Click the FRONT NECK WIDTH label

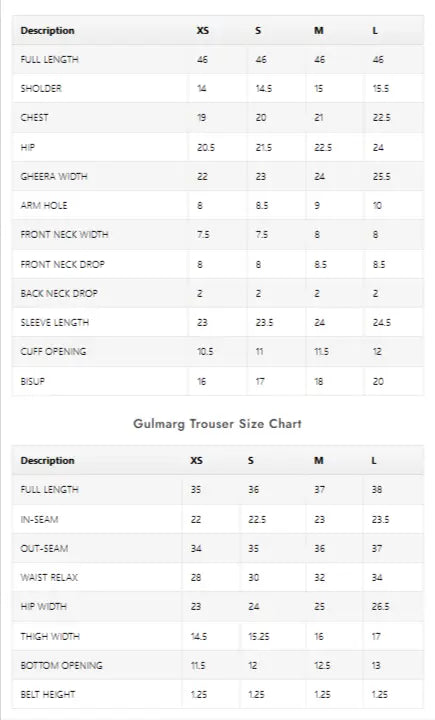point(64,235)
